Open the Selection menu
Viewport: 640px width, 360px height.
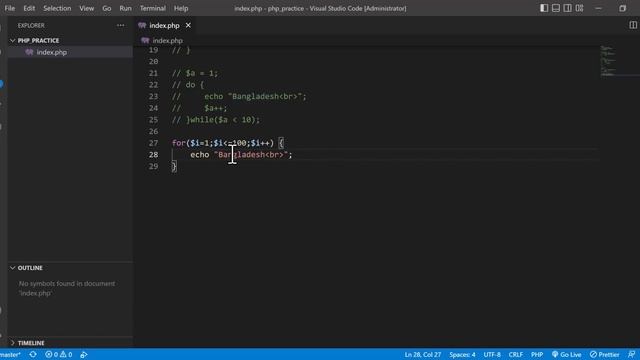[57, 8]
